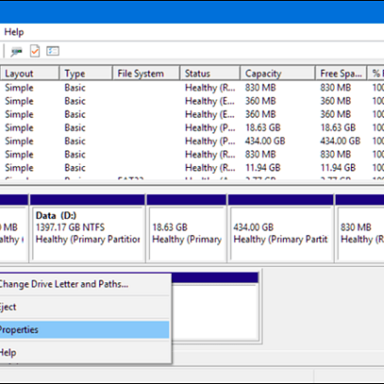Screen dimensions: 384x384
Task: Sort by the Capacity column header
Action: click(x=278, y=73)
